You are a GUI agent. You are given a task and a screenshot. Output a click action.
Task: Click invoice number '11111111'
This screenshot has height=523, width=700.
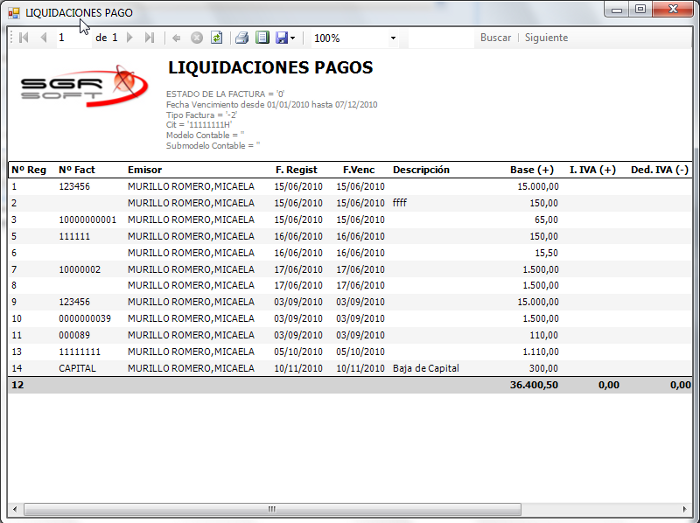(79, 352)
